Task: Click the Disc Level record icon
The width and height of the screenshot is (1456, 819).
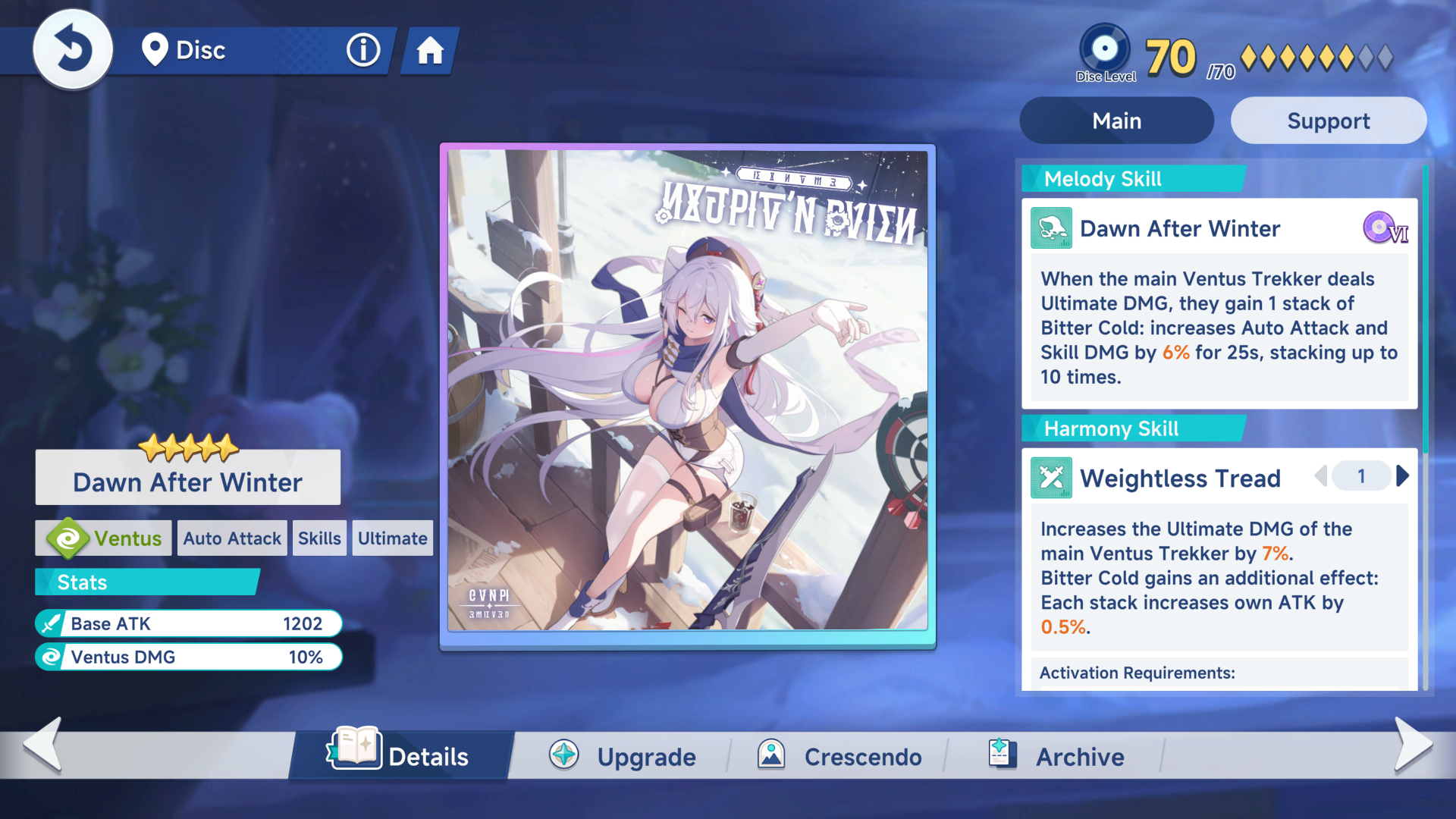Action: 1104,49
